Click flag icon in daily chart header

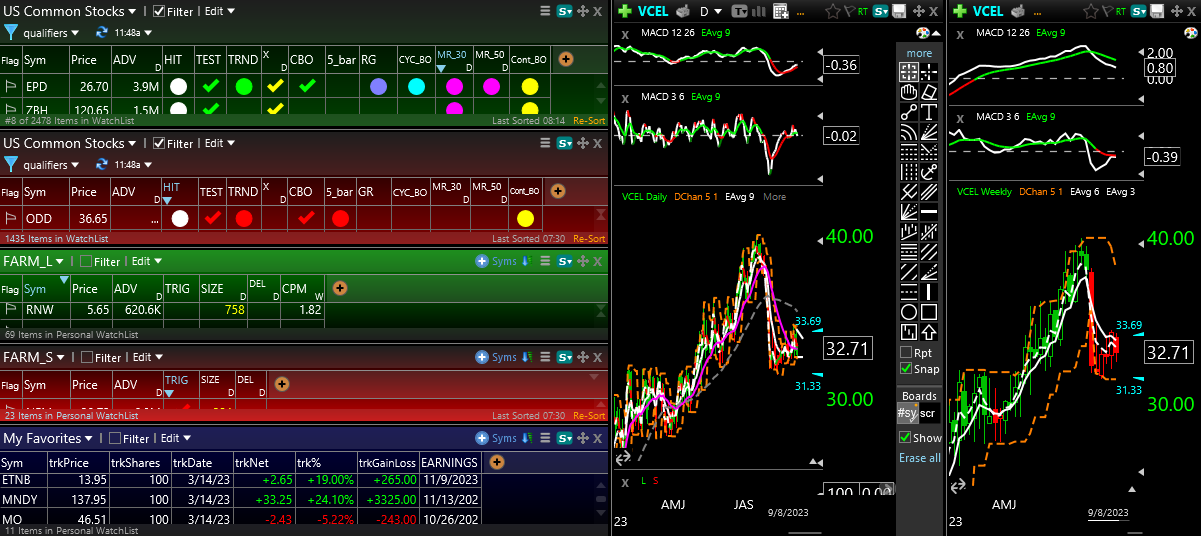(x=849, y=12)
